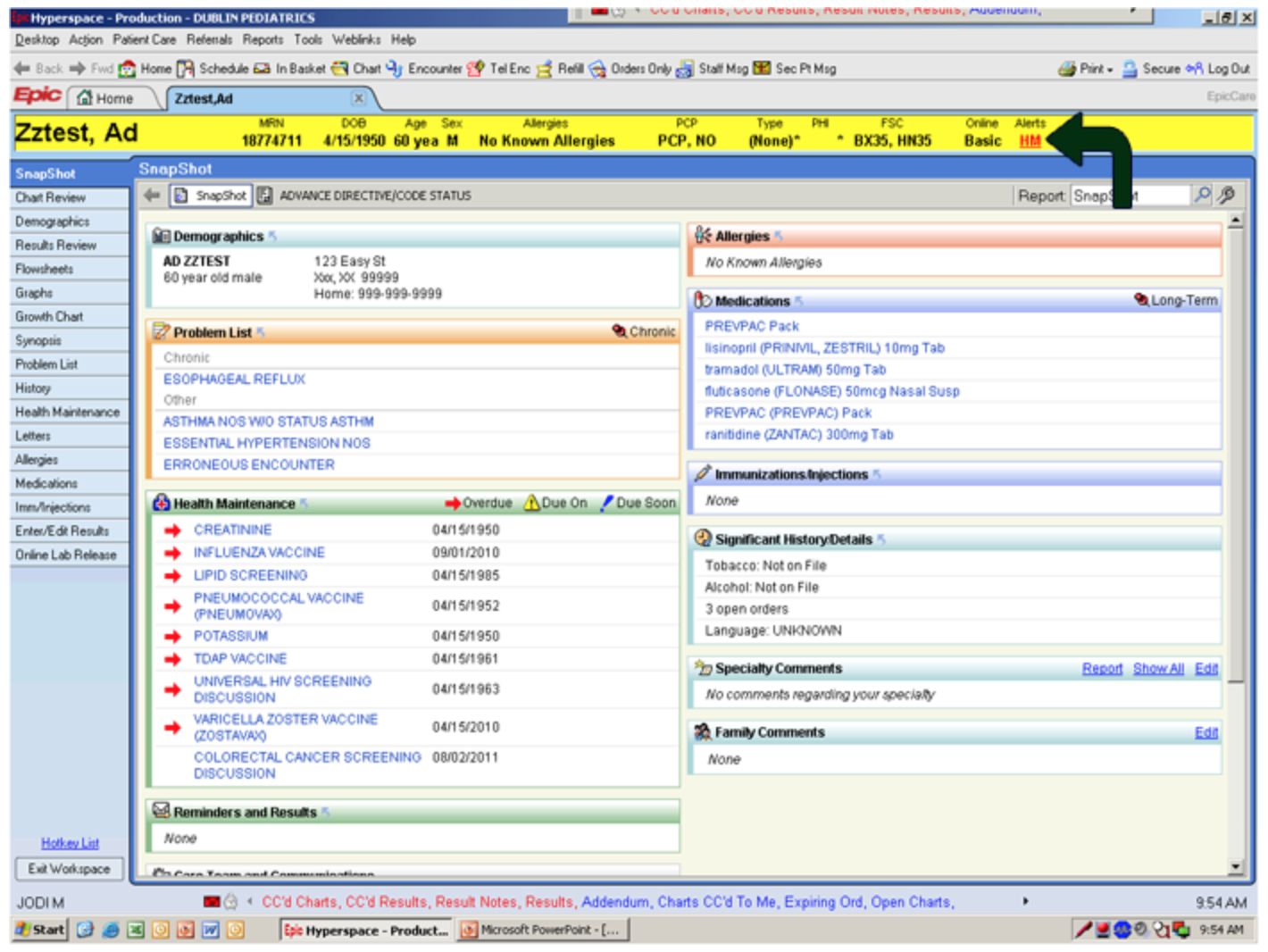The image size is (1268, 952).
Task: Open the Weblinks menu
Action: pos(356,39)
